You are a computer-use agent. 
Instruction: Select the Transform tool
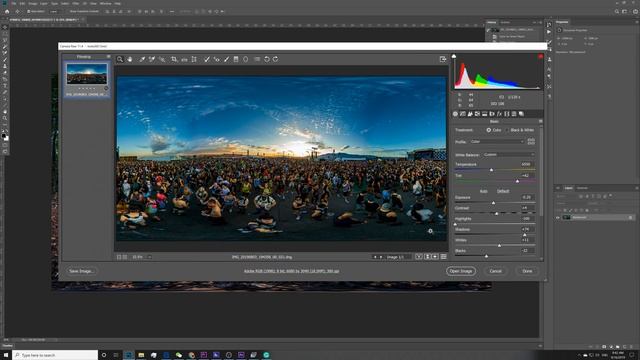pos(194,60)
